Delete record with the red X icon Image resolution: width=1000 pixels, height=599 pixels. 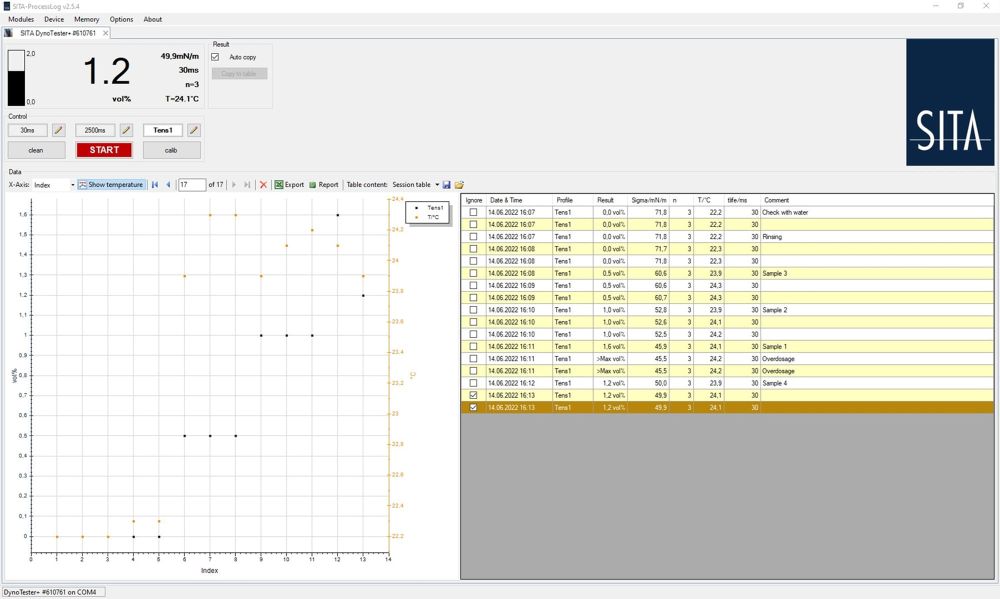(263, 185)
